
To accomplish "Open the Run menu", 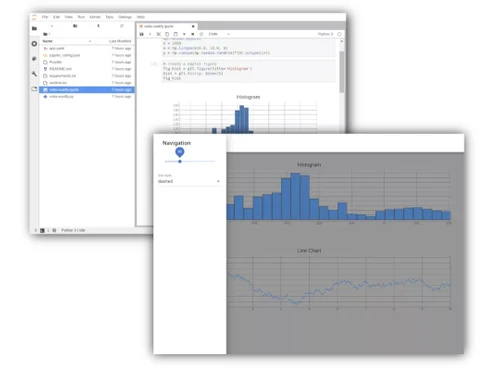I will pos(81,17).
